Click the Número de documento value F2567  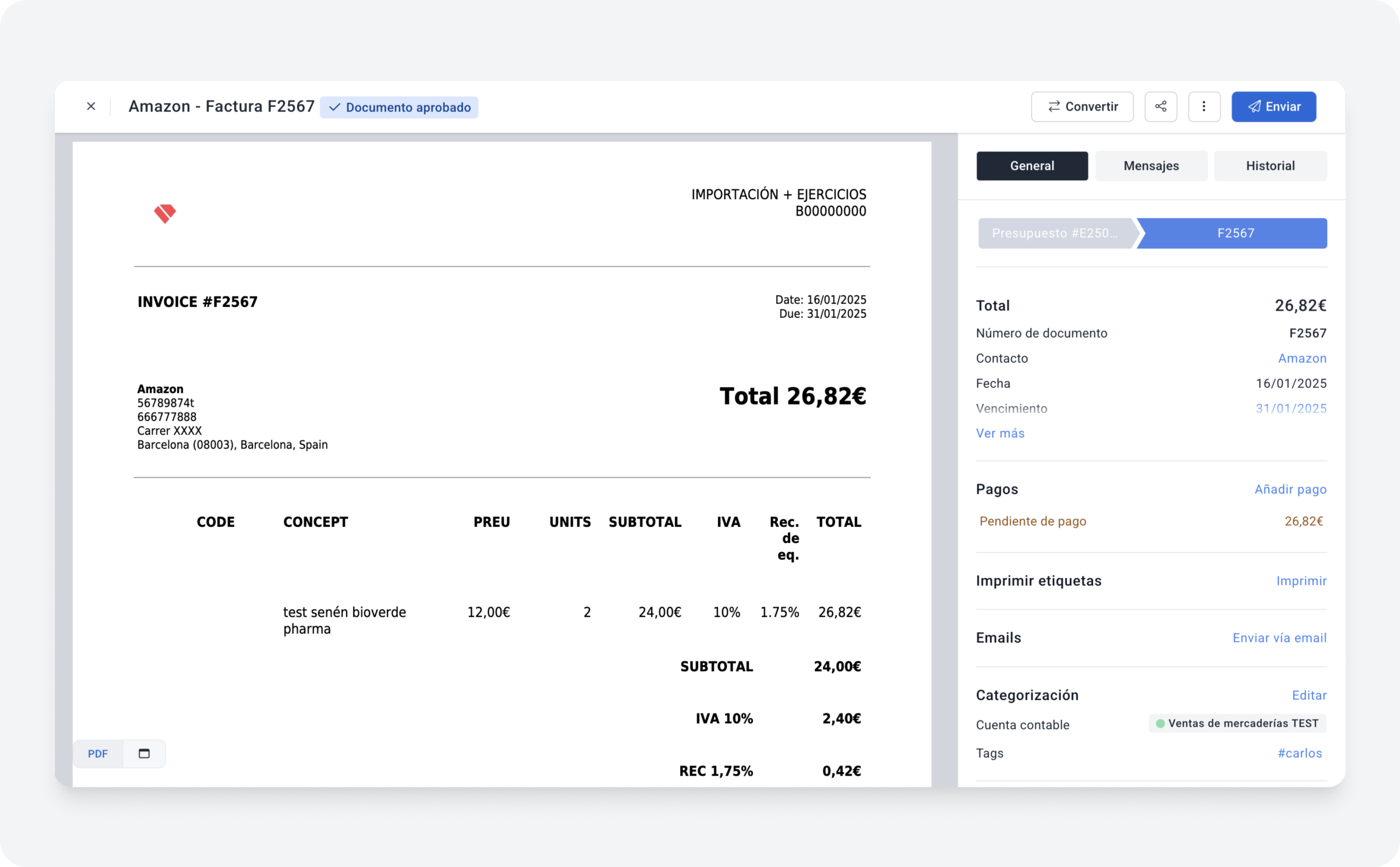click(x=1307, y=333)
